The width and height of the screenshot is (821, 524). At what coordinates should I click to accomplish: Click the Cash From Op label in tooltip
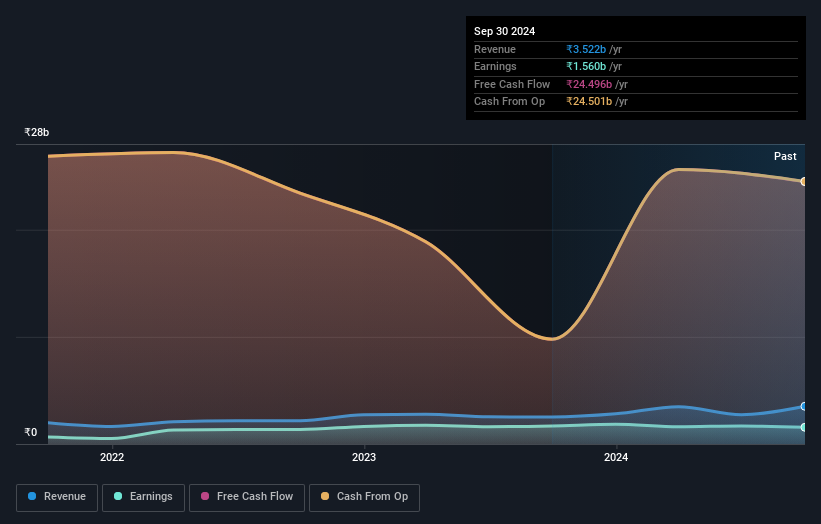click(x=509, y=102)
